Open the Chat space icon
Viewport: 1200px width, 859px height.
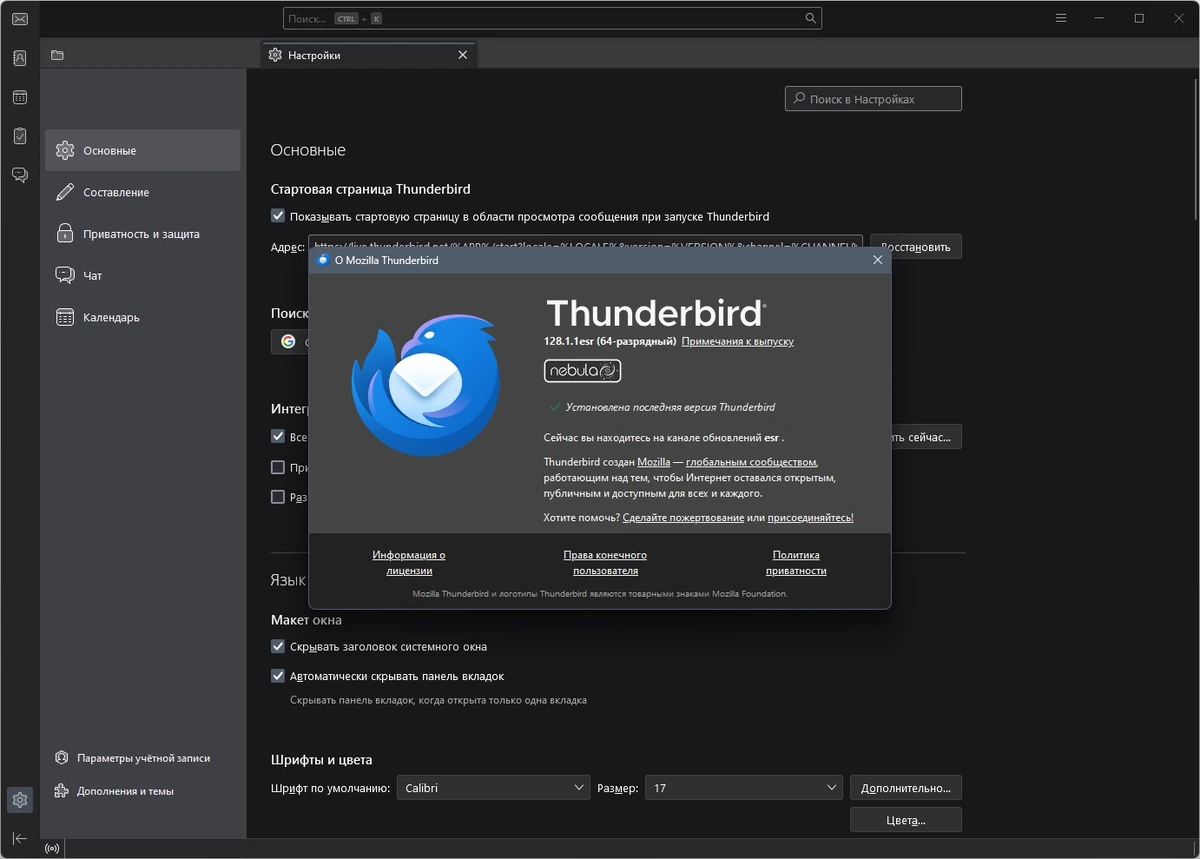[x=19, y=175]
